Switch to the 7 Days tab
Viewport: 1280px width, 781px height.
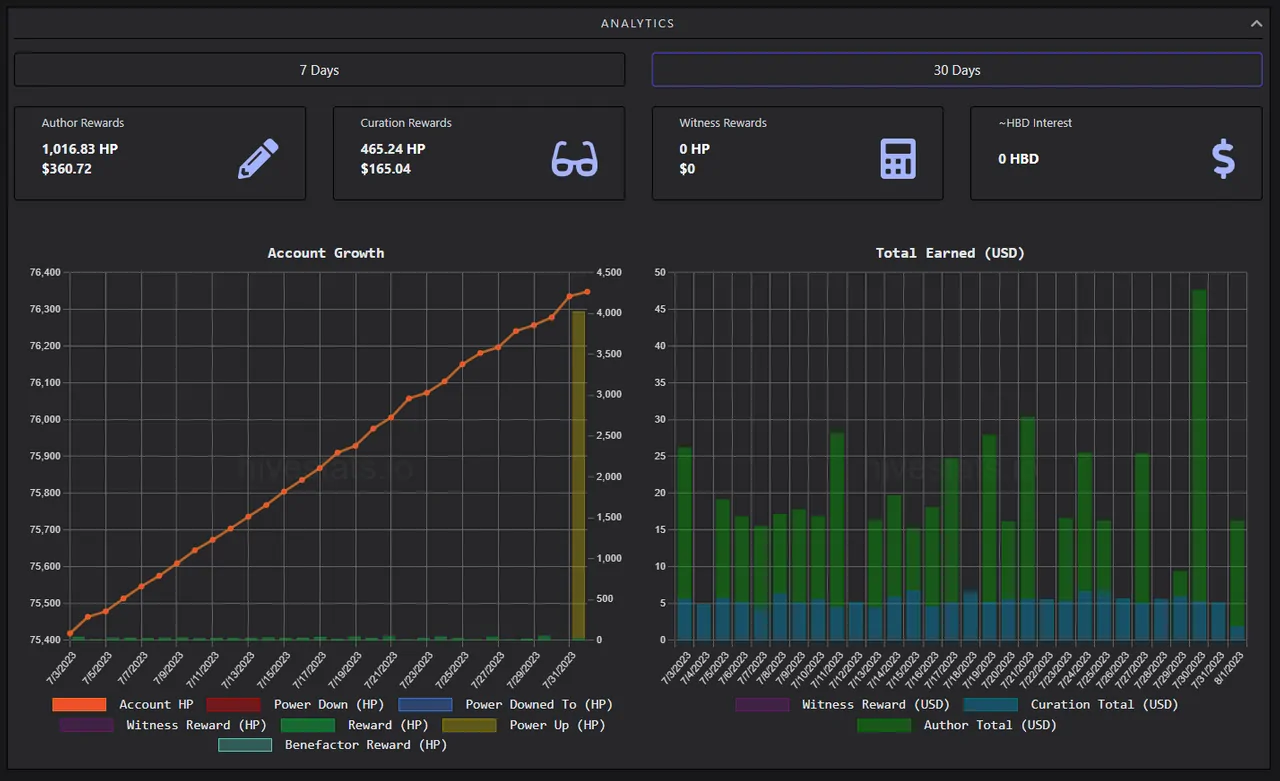pyautogui.click(x=320, y=70)
